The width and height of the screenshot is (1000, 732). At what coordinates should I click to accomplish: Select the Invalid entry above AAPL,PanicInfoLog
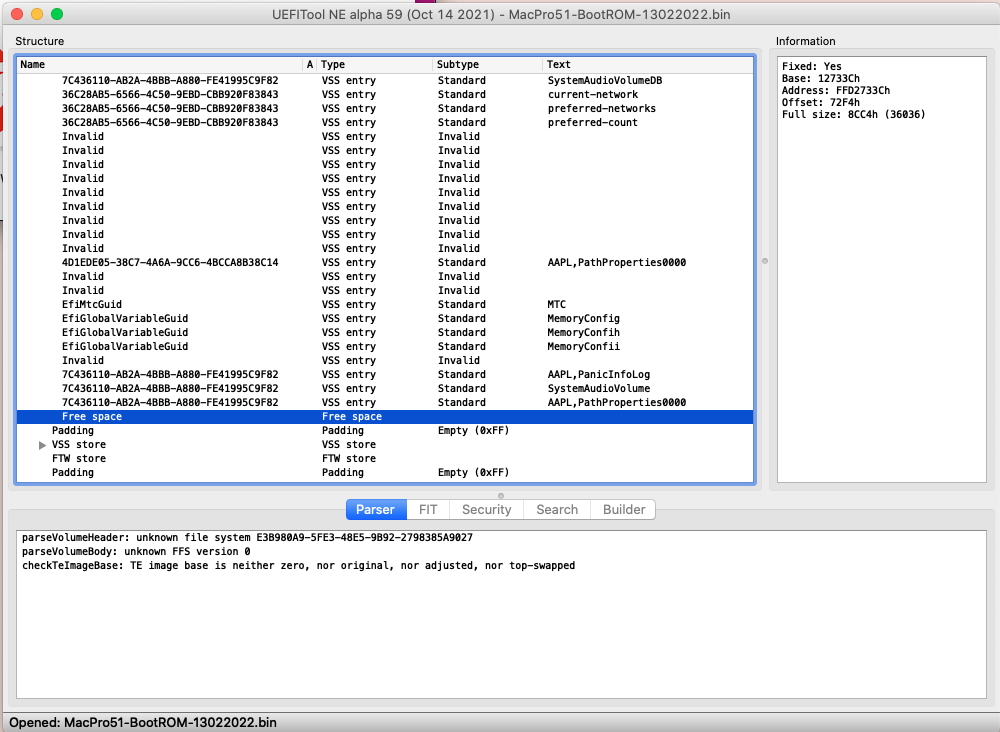coord(385,360)
